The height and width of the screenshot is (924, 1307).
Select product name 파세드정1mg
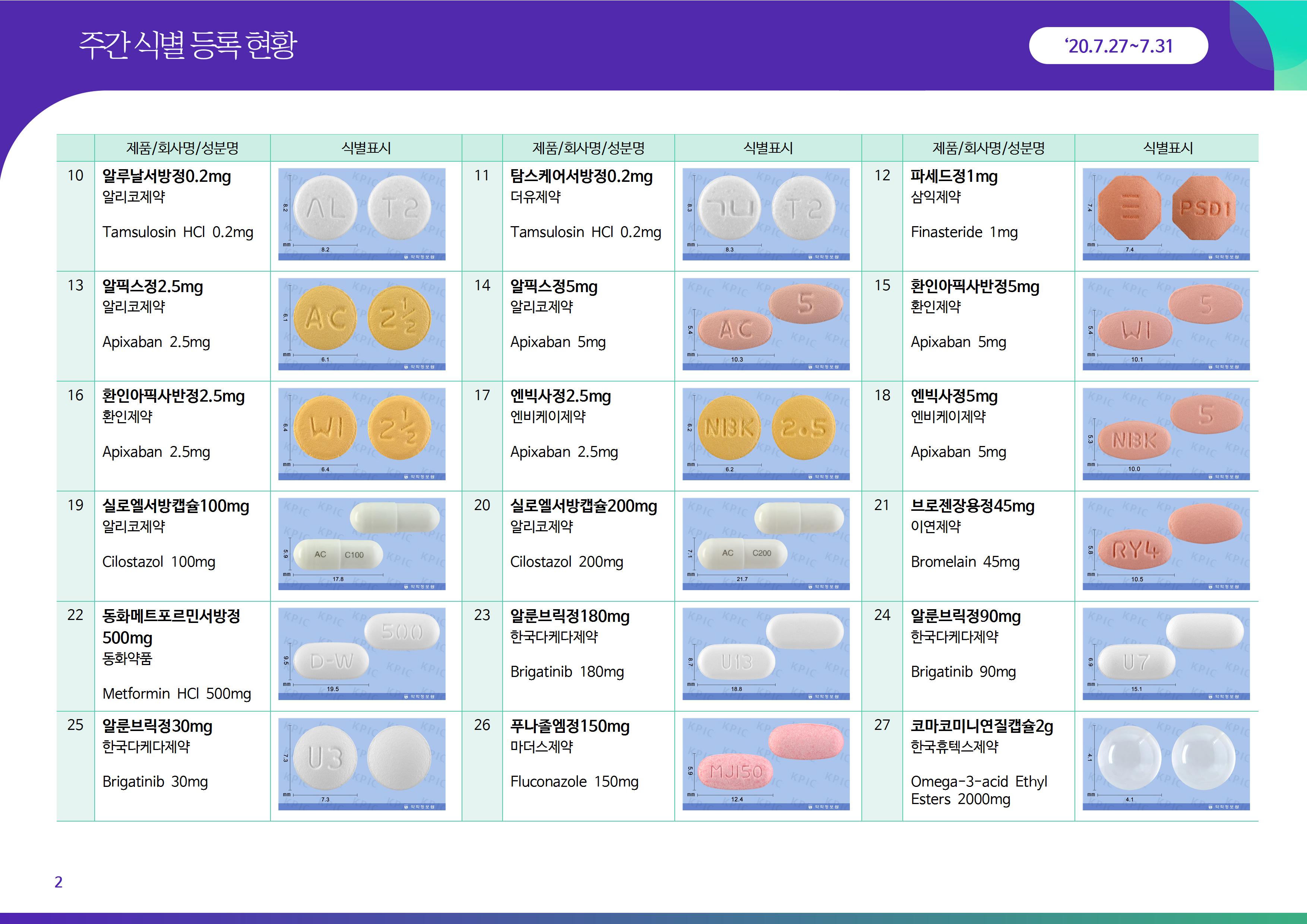[954, 177]
